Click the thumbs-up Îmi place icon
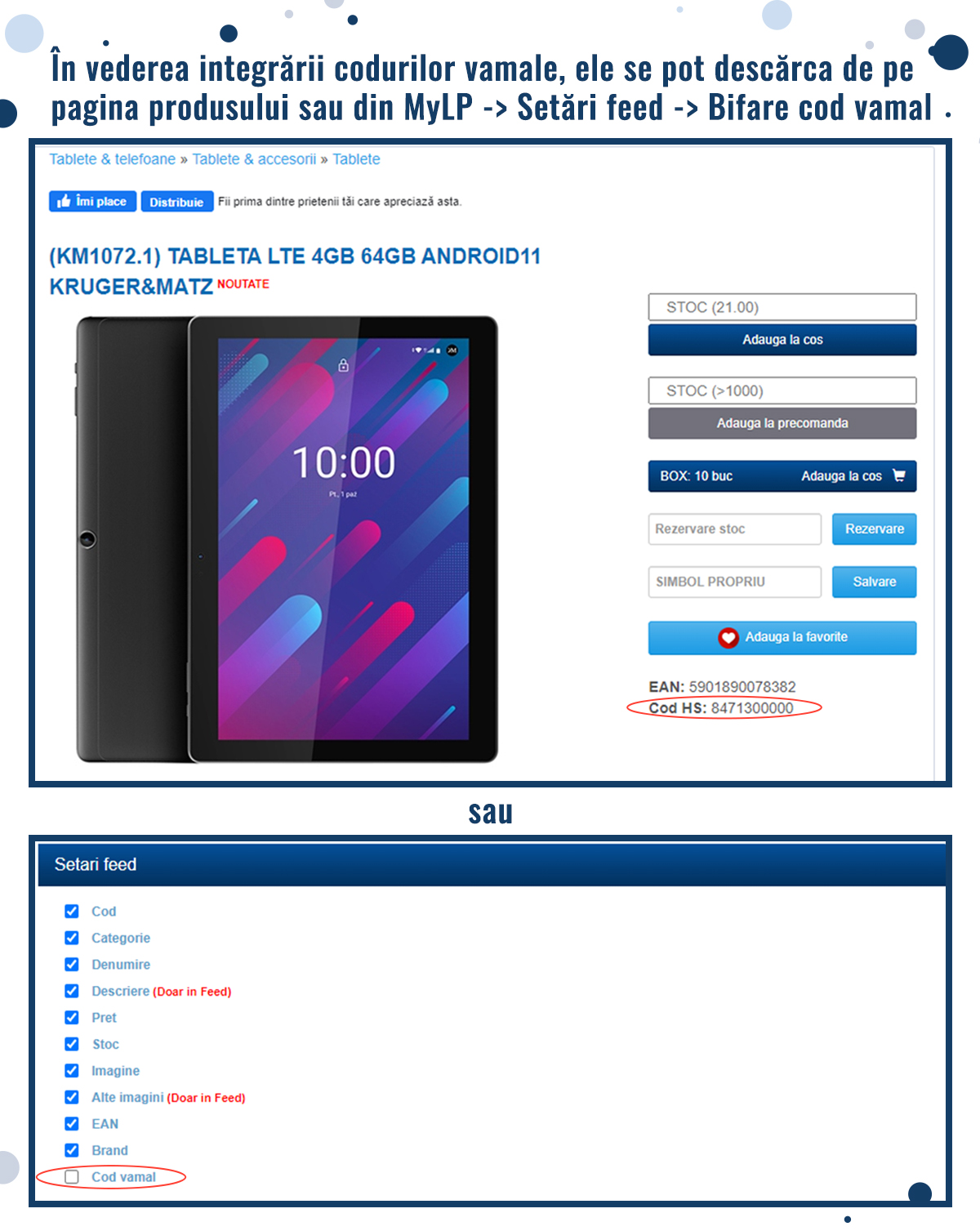Viewport: 980px width, 1231px height. tap(64, 202)
